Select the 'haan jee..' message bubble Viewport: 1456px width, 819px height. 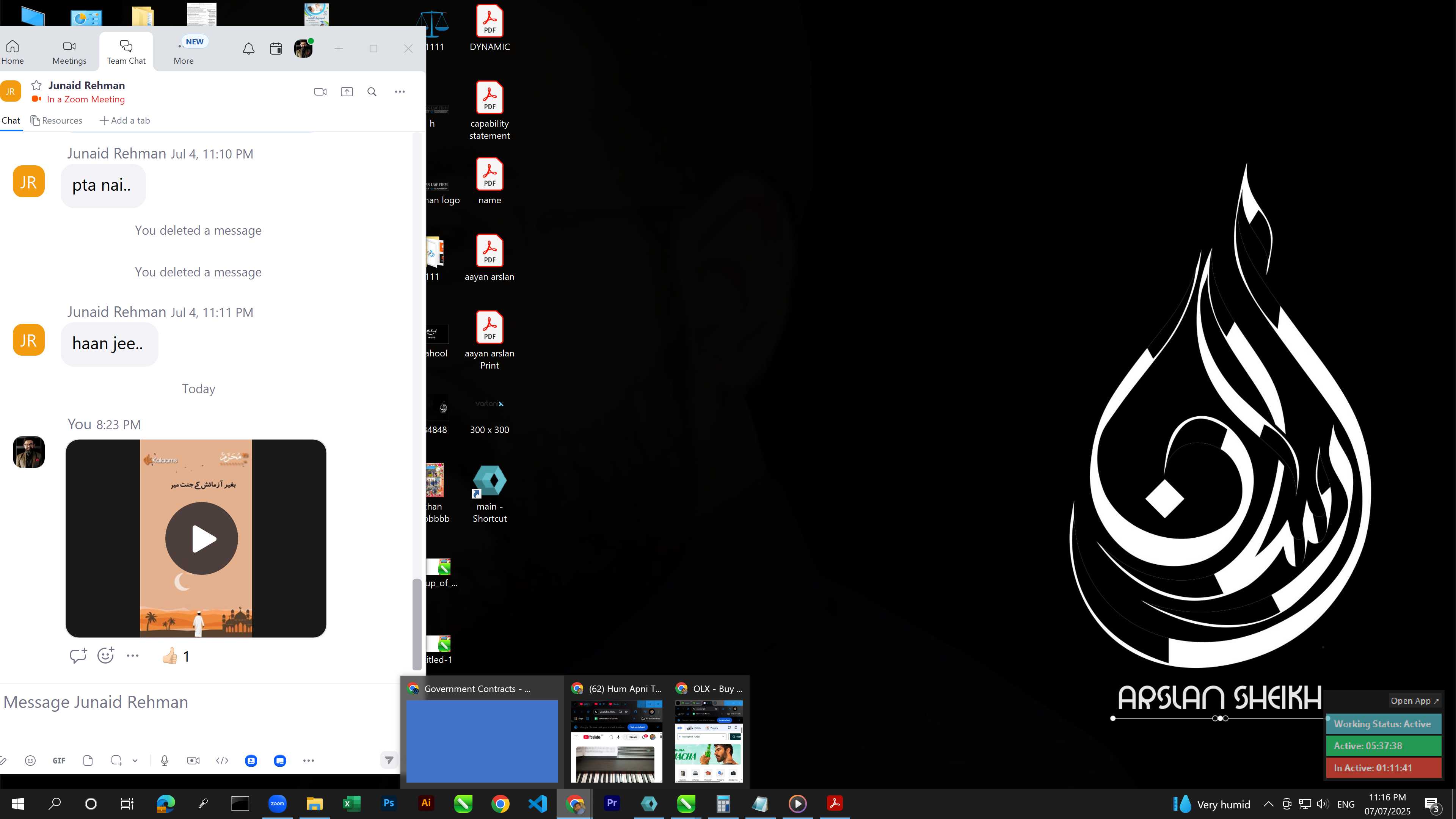109,344
